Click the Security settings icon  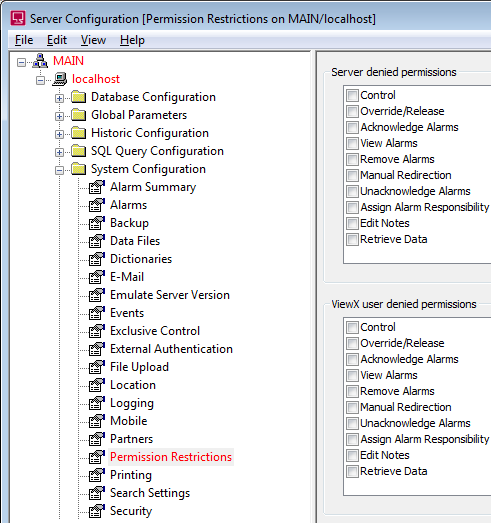click(97, 511)
